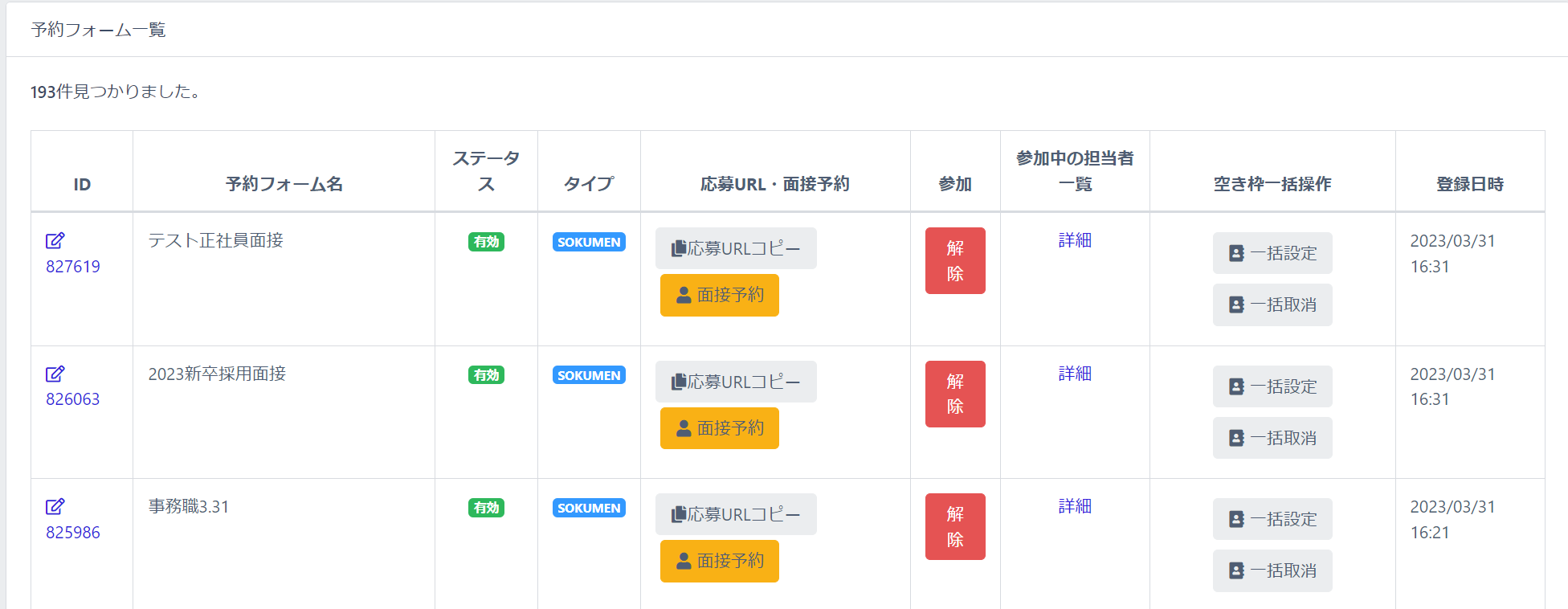Open 詳細 link for 2023新卒採用面接
Image resolution: width=1568 pixels, height=609 pixels.
(x=1075, y=374)
